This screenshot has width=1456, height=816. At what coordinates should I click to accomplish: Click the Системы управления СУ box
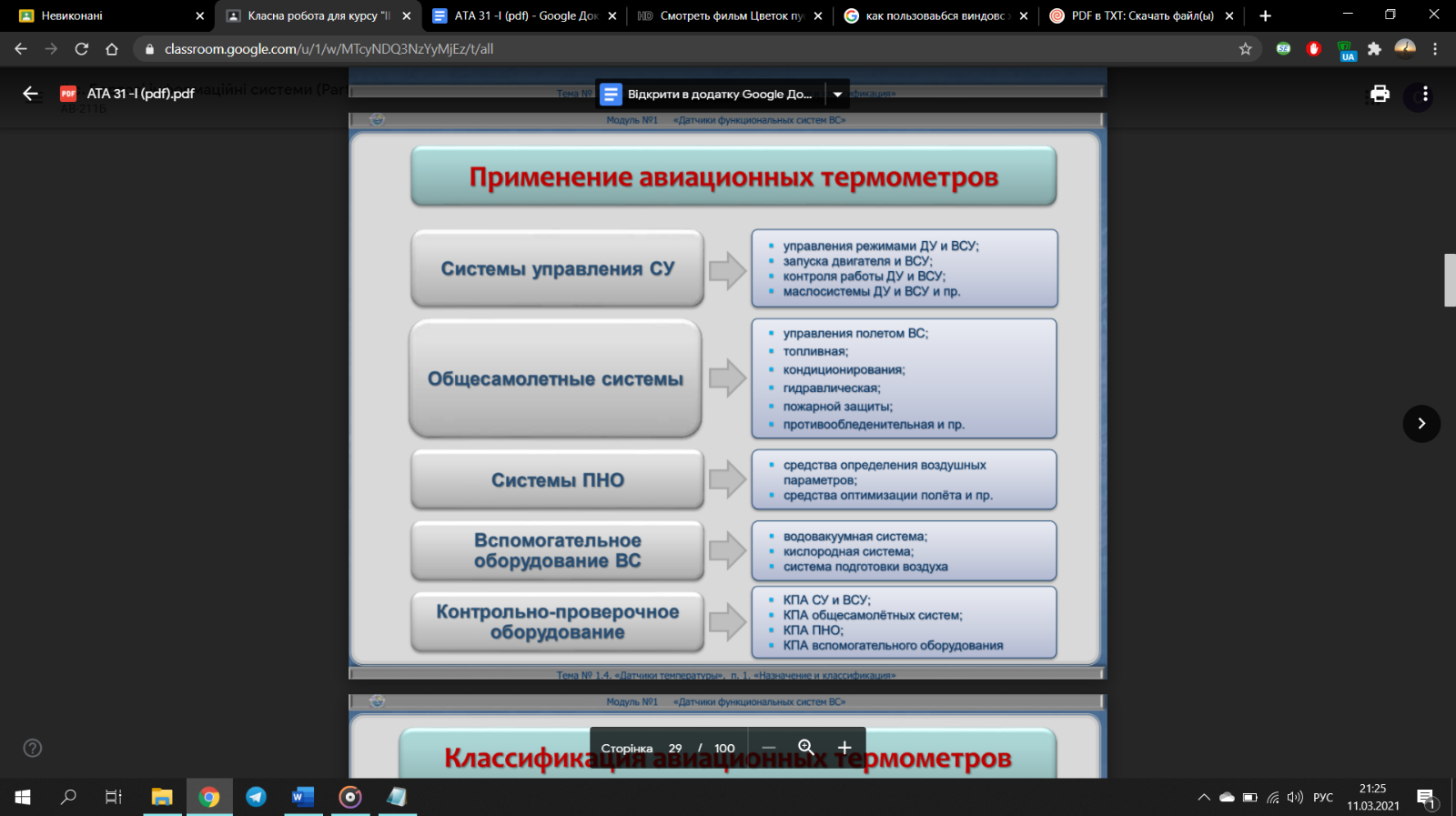[558, 268]
